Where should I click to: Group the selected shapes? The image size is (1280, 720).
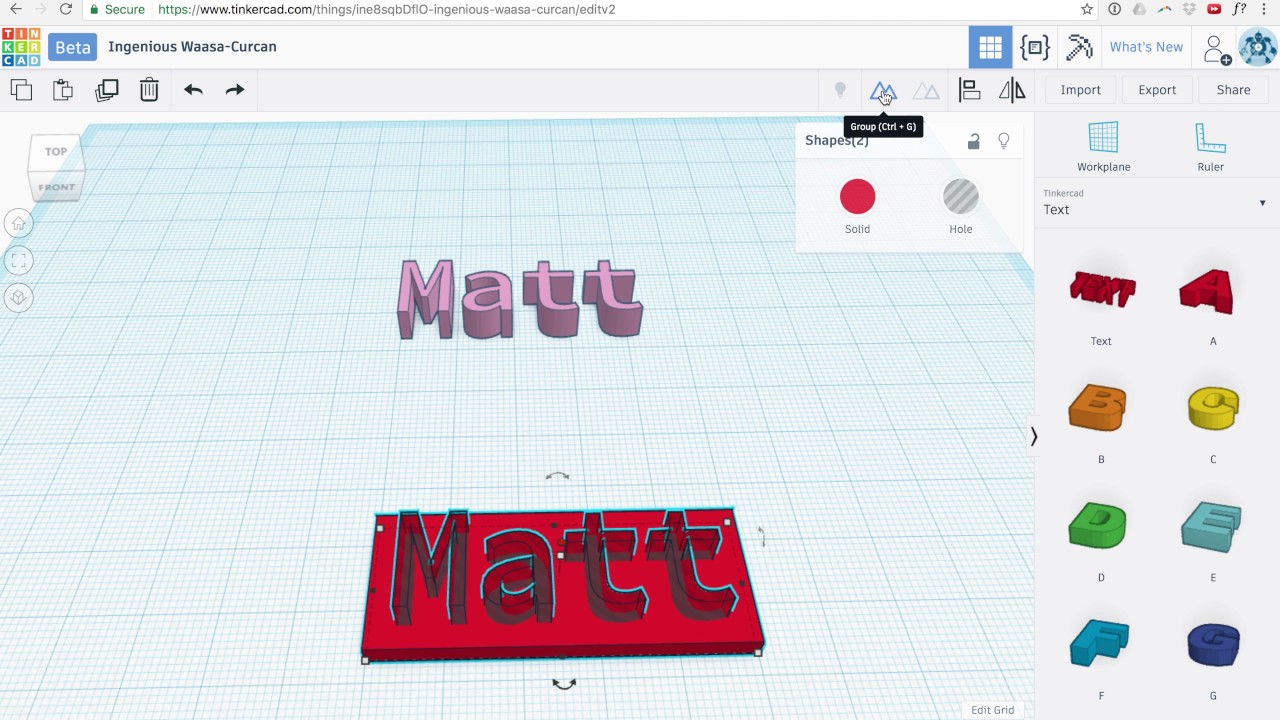[x=883, y=91]
